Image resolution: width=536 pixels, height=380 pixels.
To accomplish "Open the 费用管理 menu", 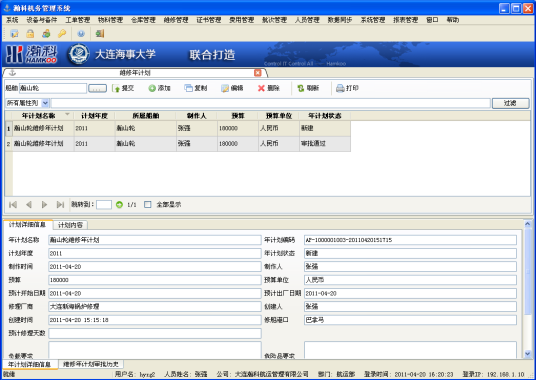I will pos(242,20).
